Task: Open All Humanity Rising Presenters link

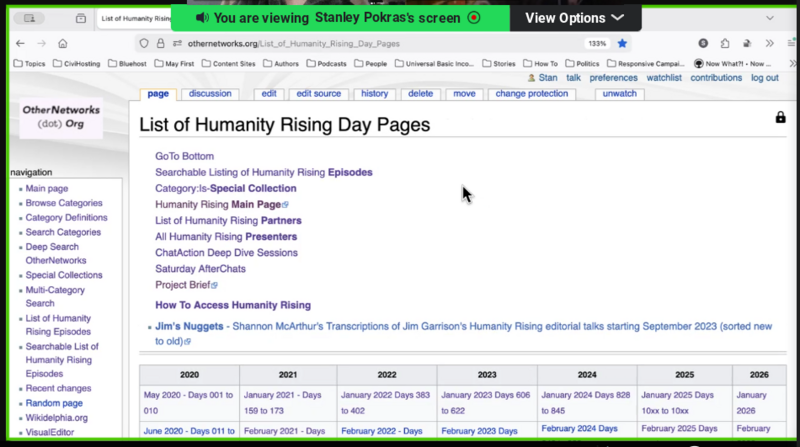Action: [226, 237]
